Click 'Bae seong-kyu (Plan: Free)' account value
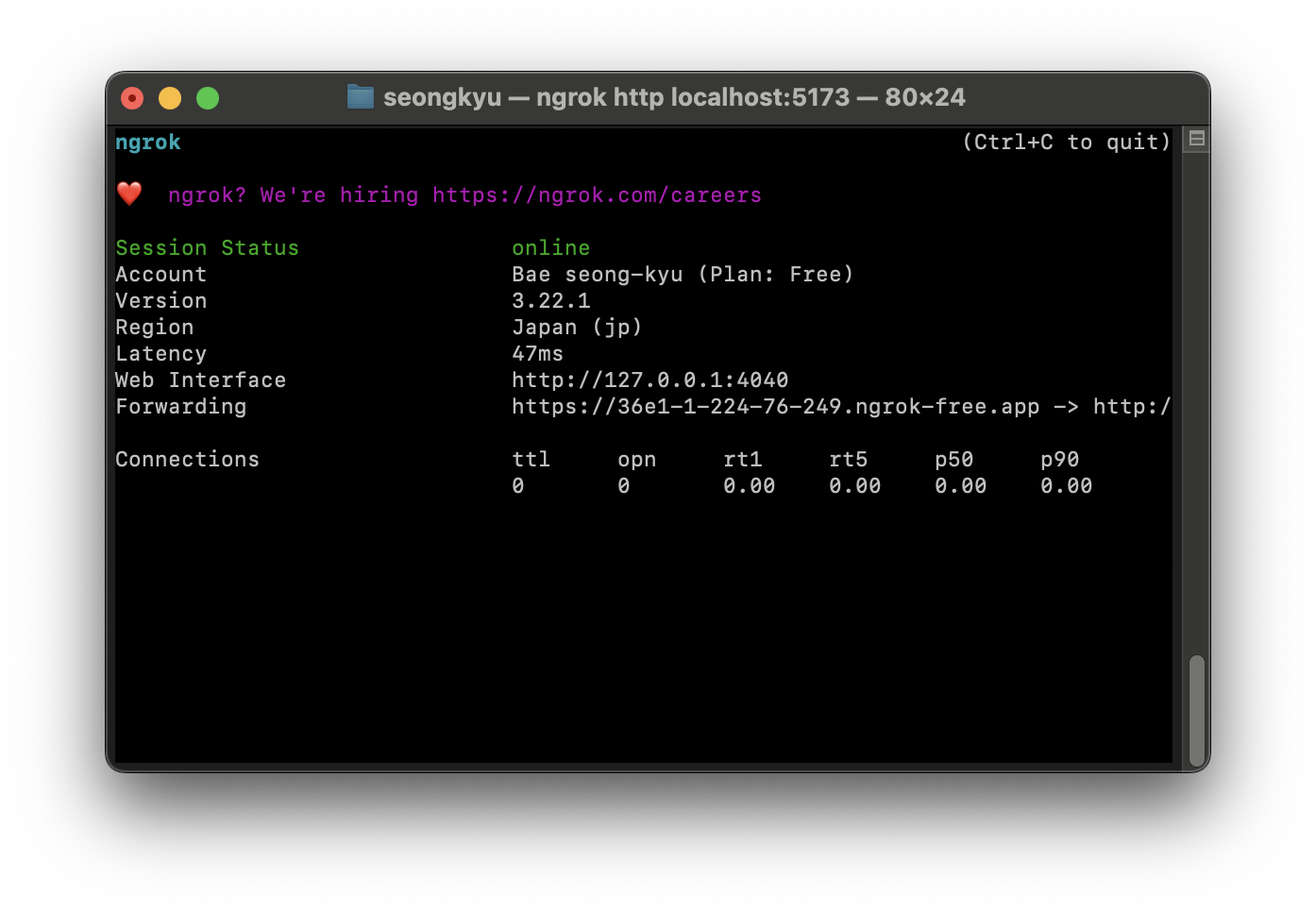The height and width of the screenshot is (912, 1316). pos(683,275)
